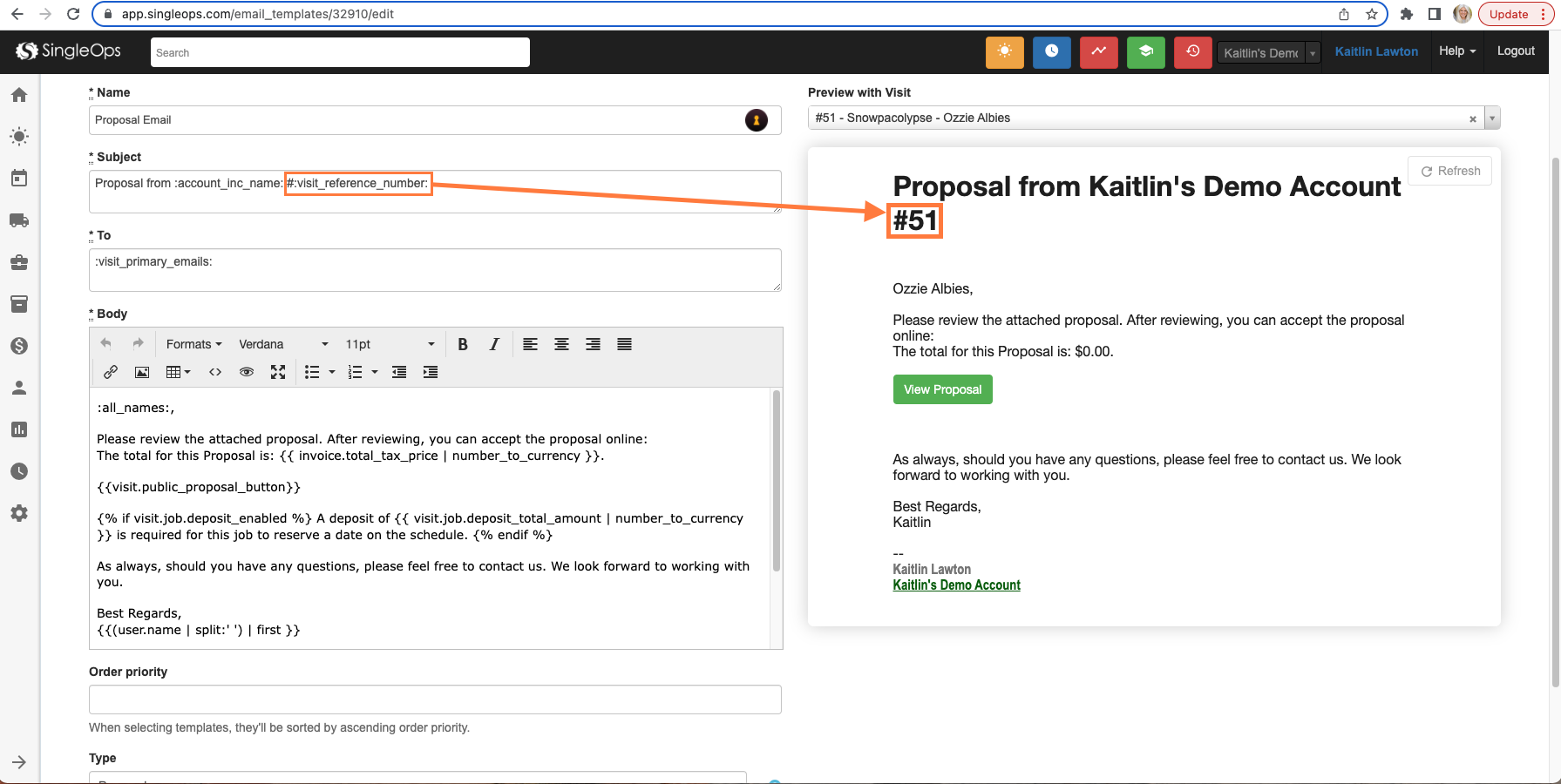Click the Order priority input field
The width and height of the screenshot is (1561, 784).
435,700
